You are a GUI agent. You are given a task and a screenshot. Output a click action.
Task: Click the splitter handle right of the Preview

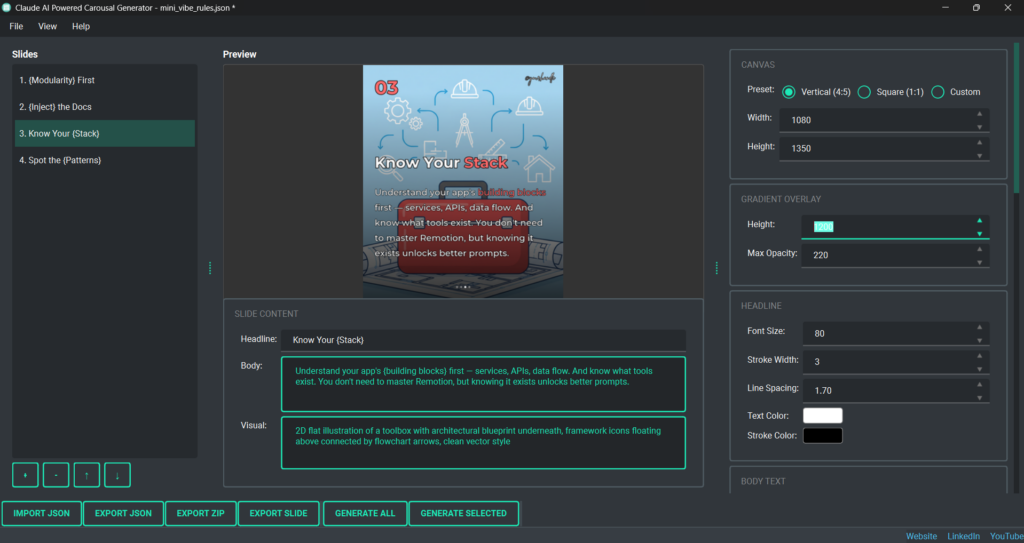716,267
